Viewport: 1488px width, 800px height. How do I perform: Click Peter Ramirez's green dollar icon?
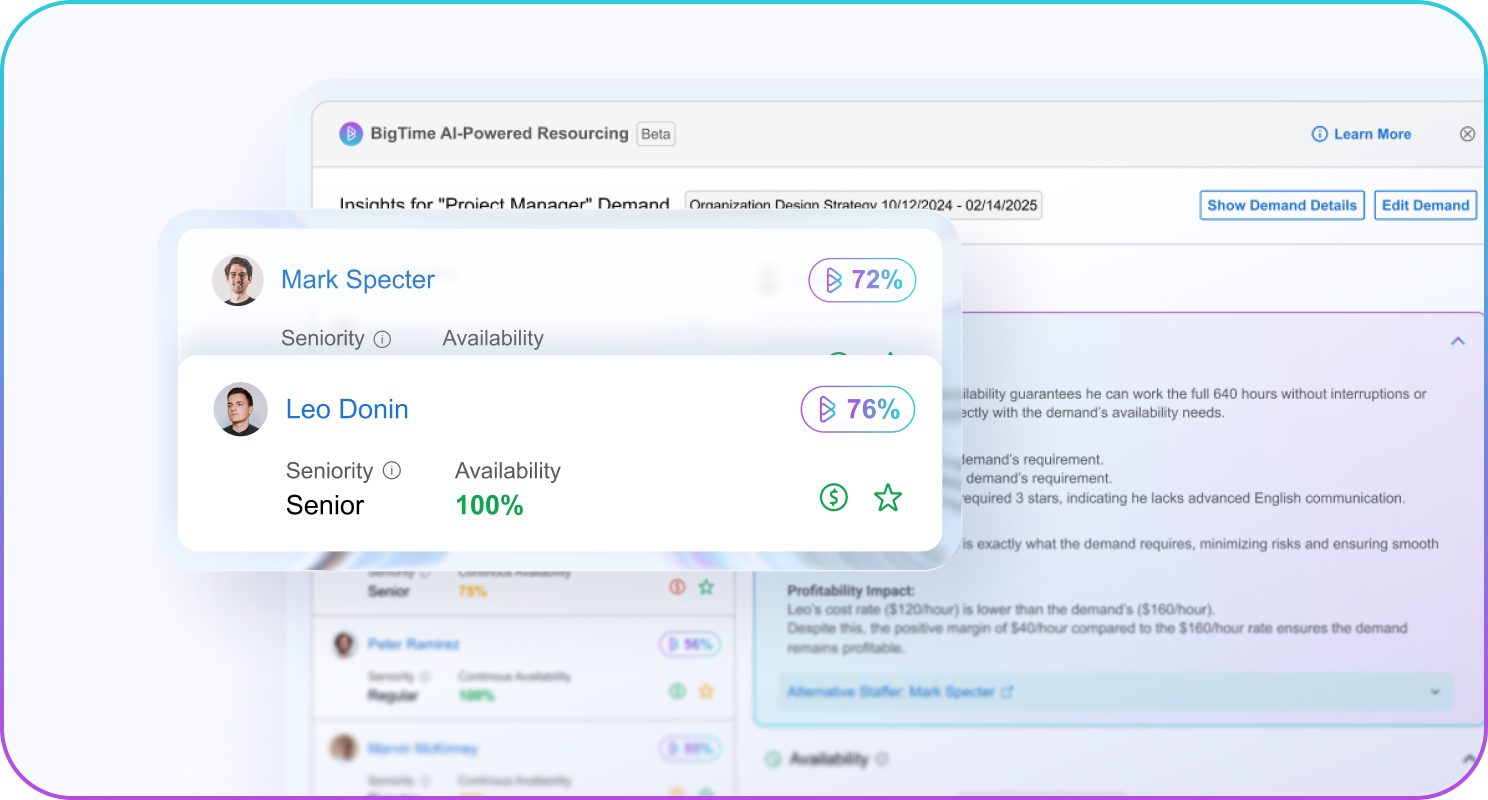677,691
